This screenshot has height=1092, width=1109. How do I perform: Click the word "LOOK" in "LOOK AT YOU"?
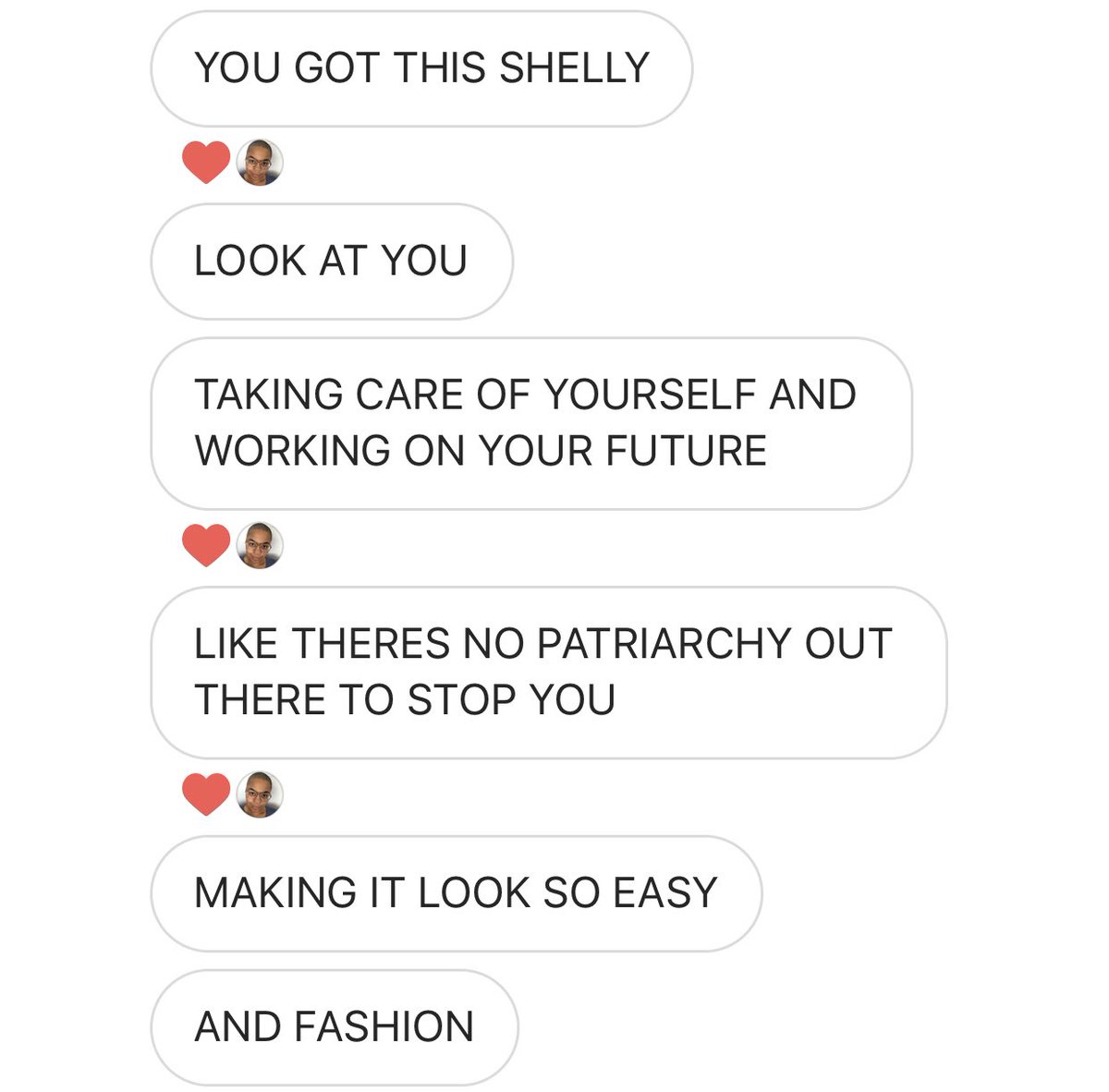[250, 261]
